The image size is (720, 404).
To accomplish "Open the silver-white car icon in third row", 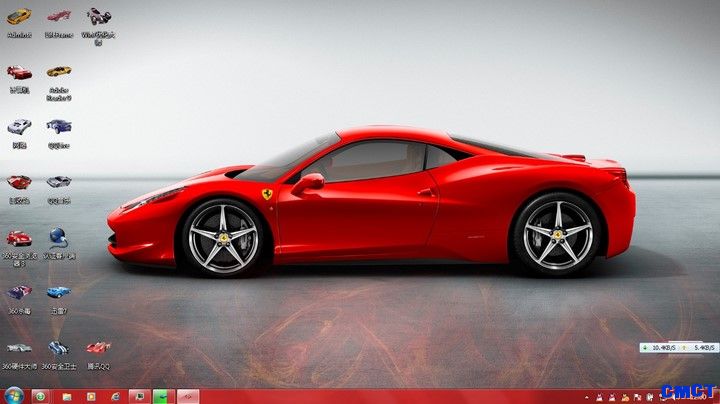I will click(x=19, y=127).
